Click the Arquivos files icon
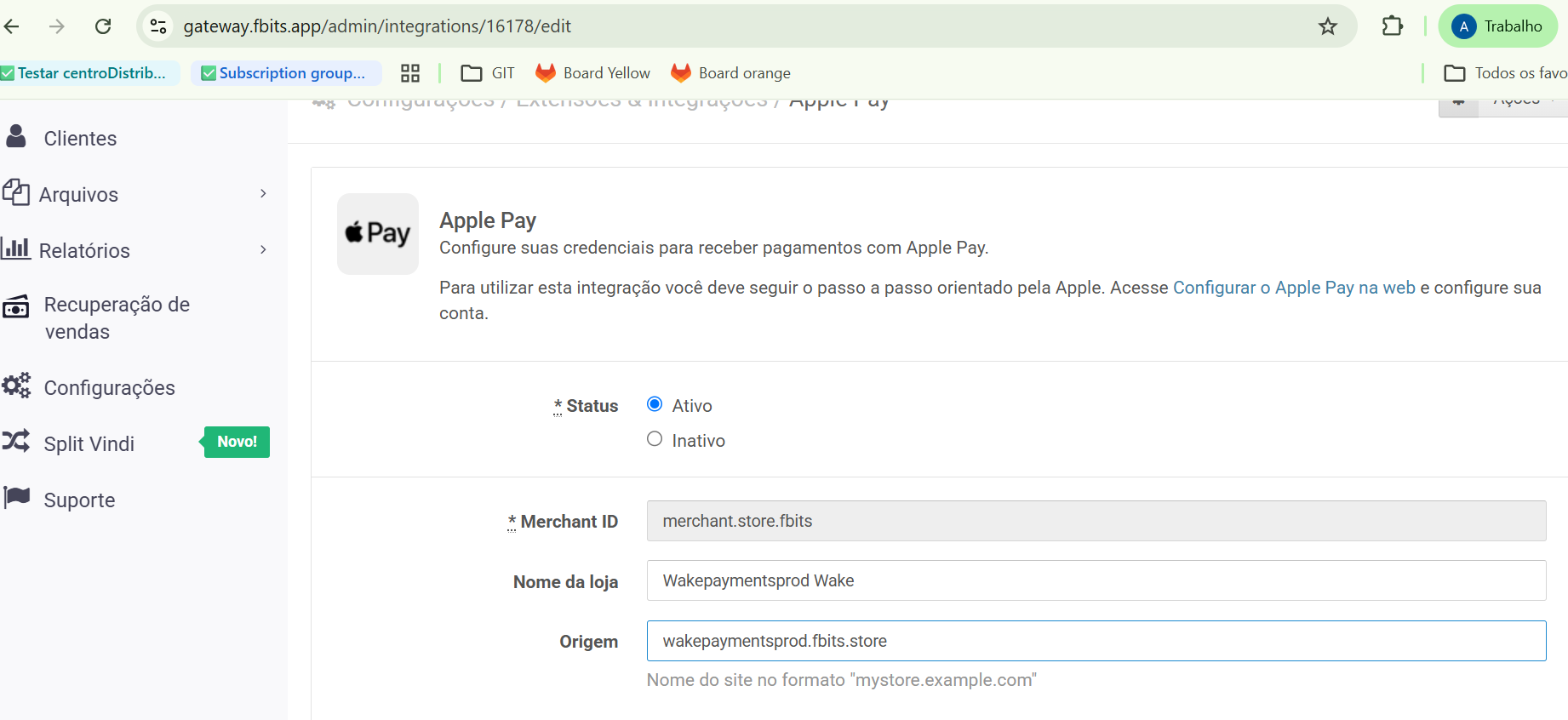 point(16,192)
